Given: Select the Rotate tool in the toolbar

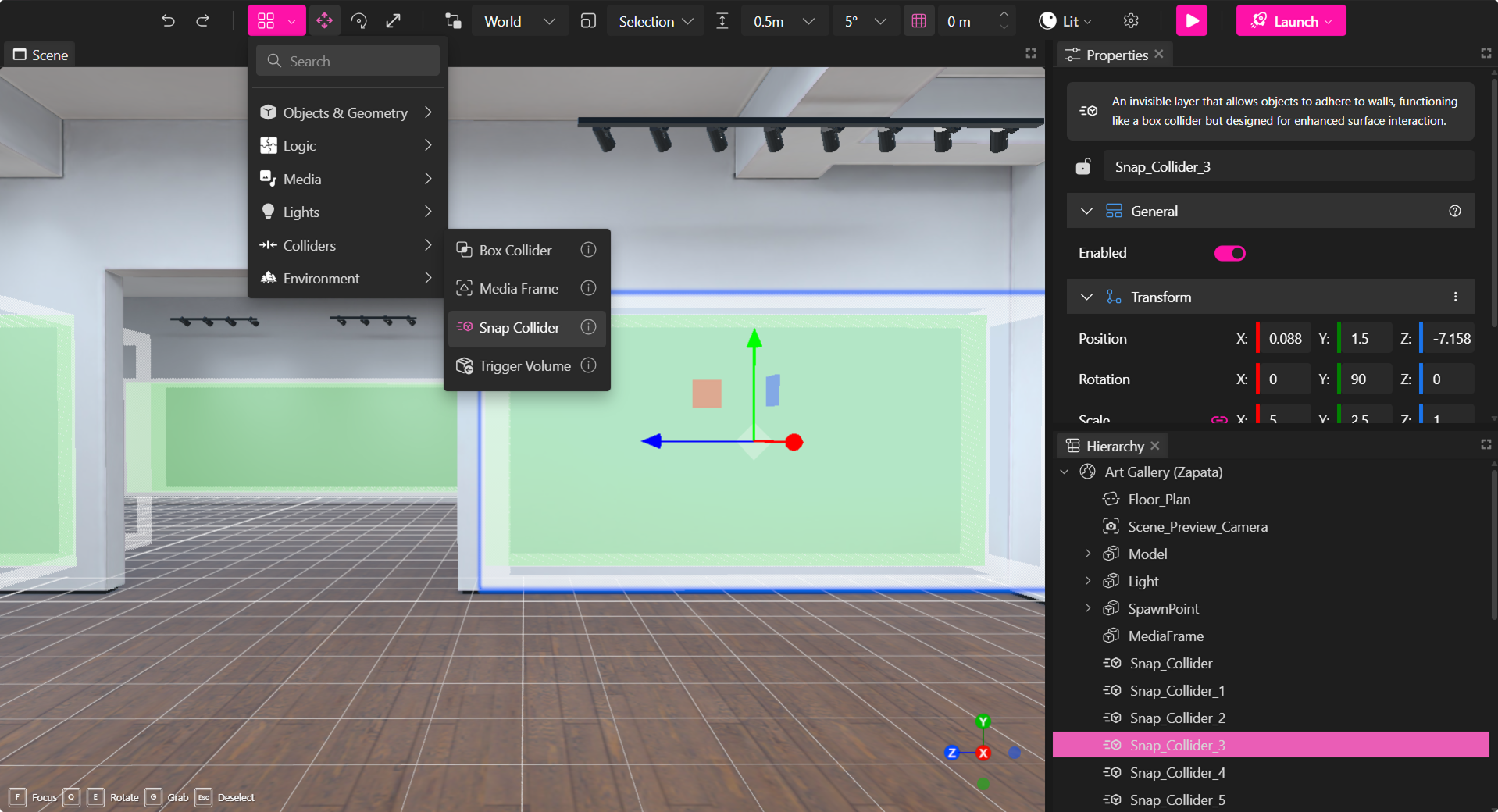Looking at the screenshot, I should point(359,21).
